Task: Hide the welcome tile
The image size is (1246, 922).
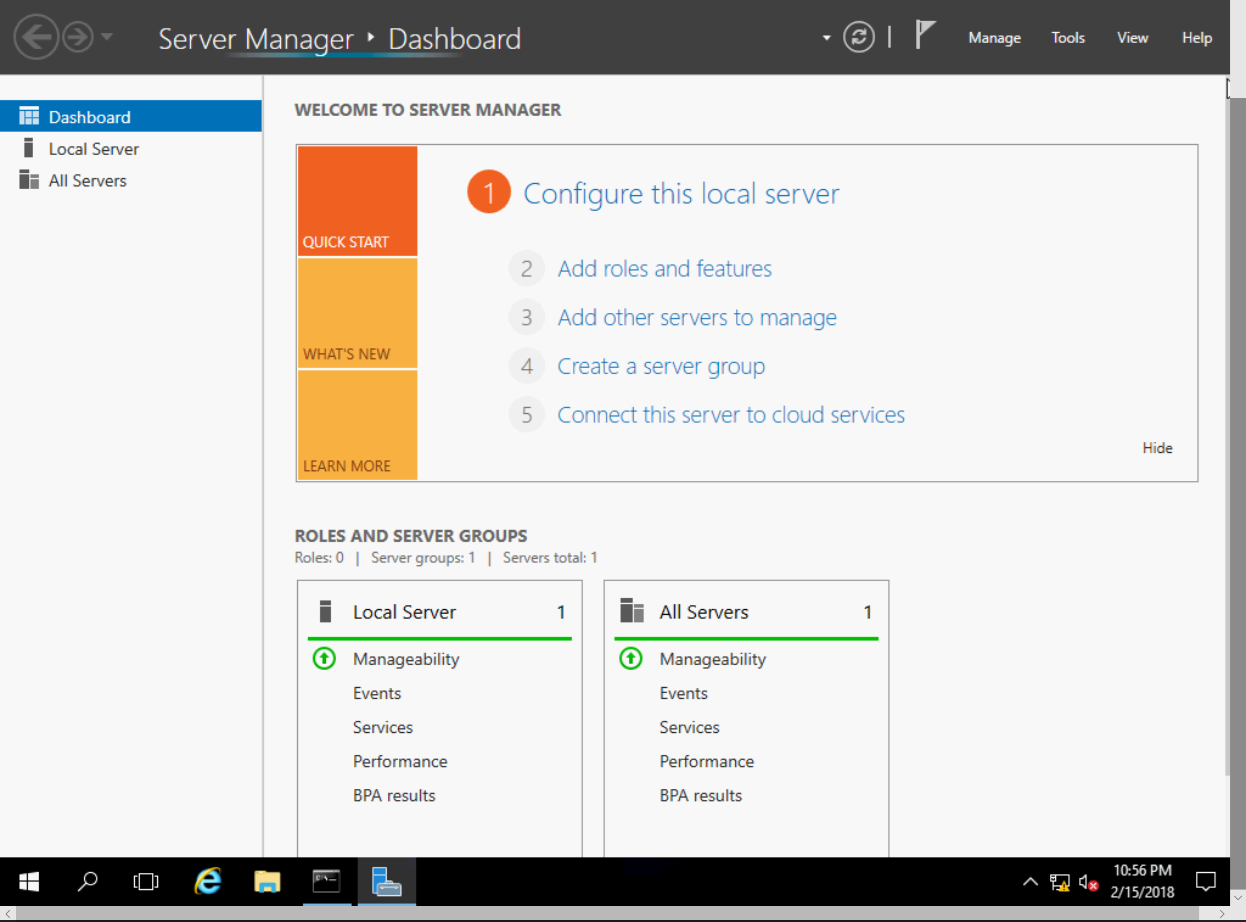Action: click(x=1157, y=448)
